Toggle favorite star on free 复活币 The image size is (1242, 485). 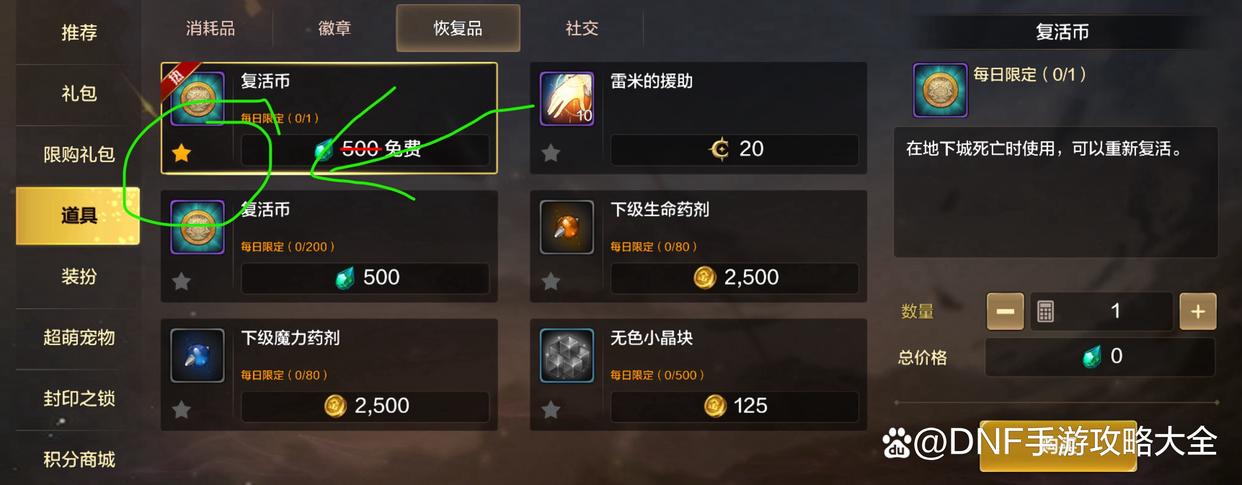[x=181, y=153]
